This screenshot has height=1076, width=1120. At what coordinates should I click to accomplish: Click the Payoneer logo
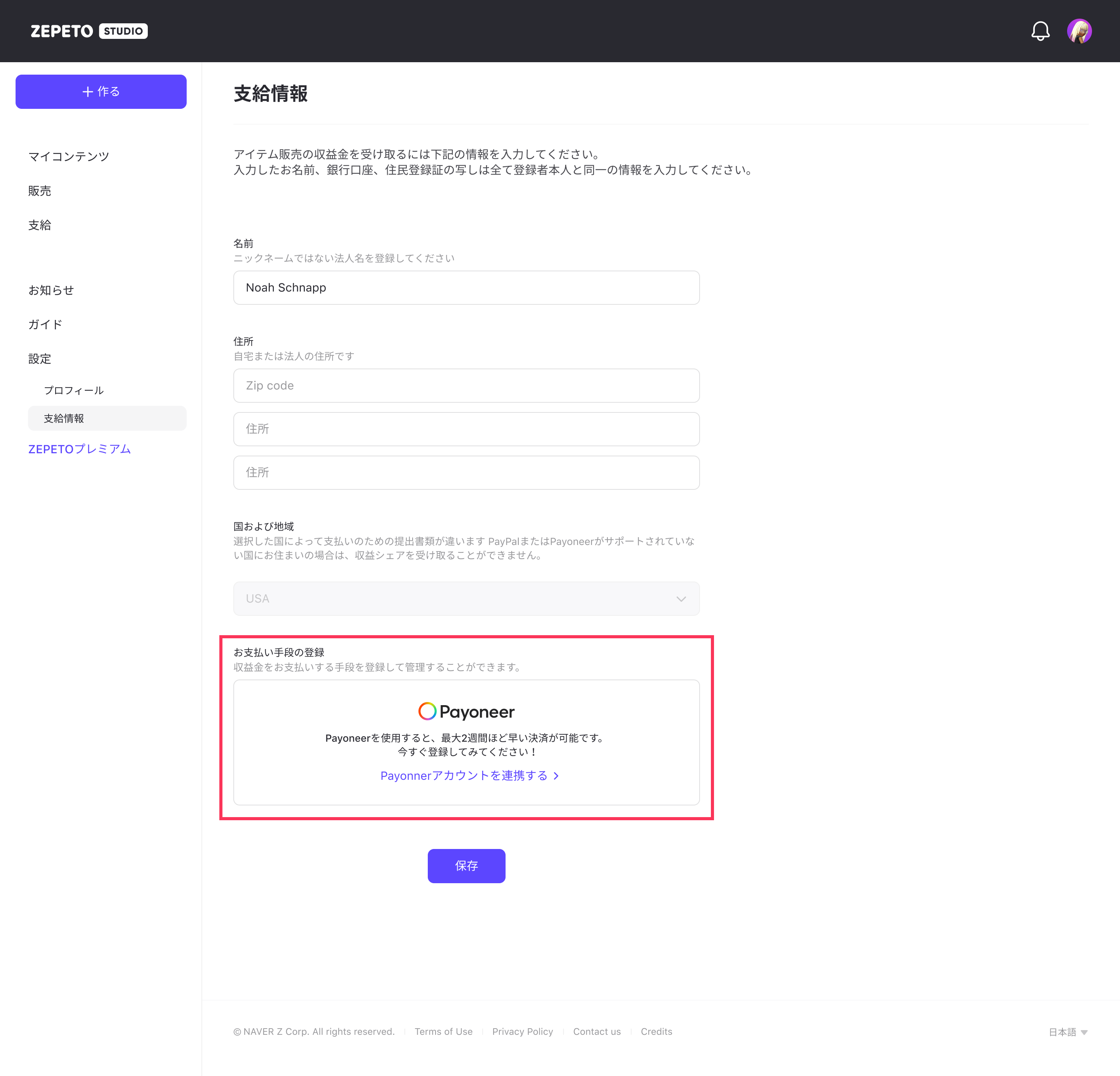tap(466, 712)
